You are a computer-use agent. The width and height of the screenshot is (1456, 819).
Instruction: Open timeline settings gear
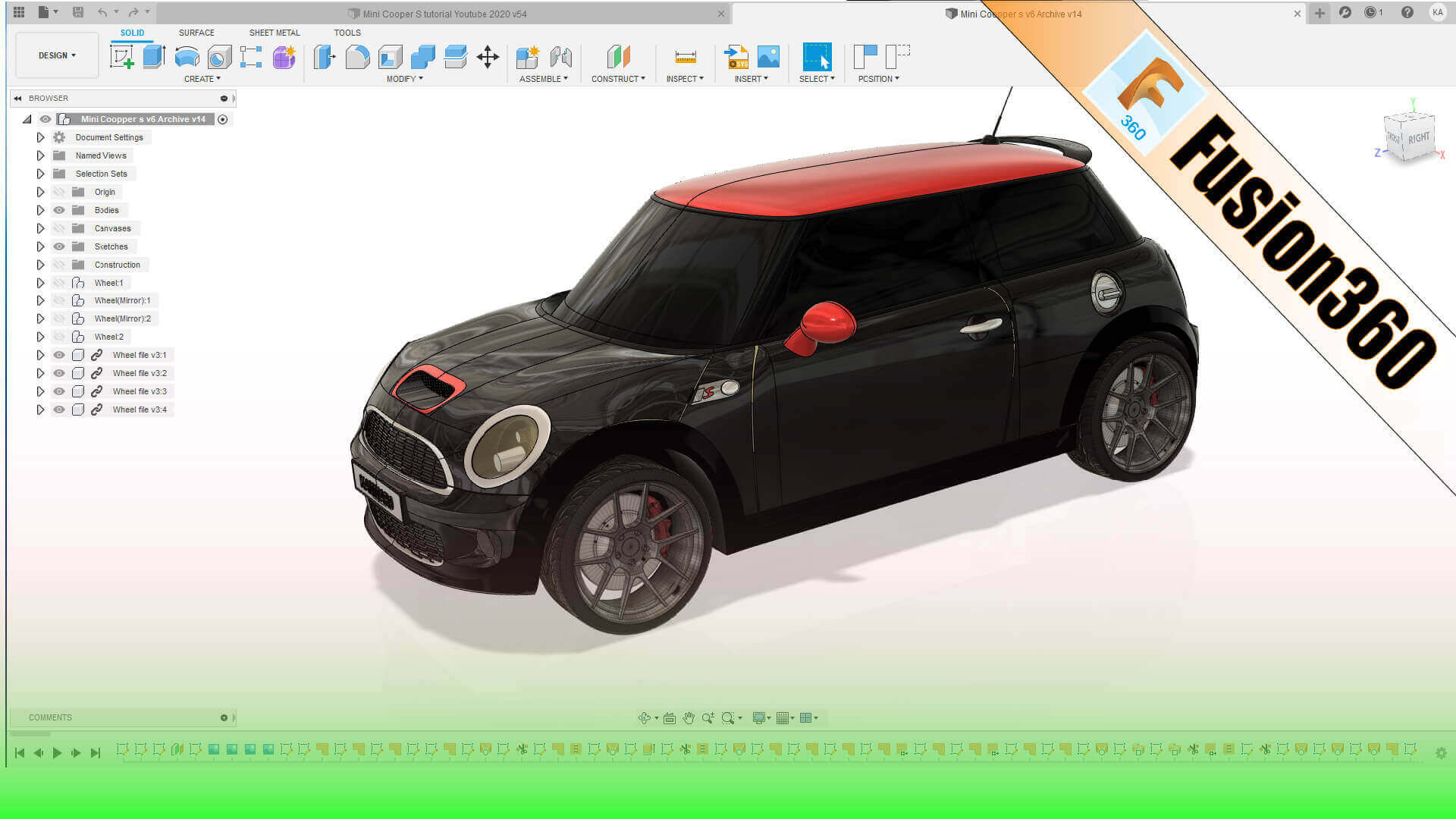pyautogui.click(x=1441, y=753)
